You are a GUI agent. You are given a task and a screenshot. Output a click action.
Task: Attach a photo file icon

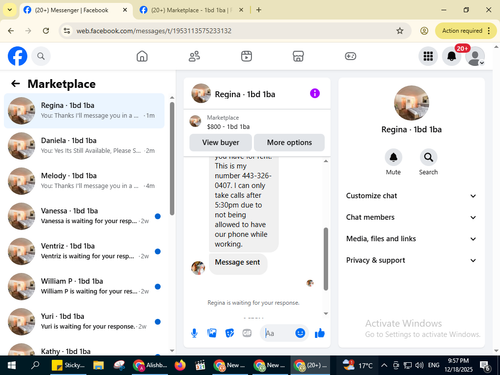pyautogui.click(x=212, y=333)
